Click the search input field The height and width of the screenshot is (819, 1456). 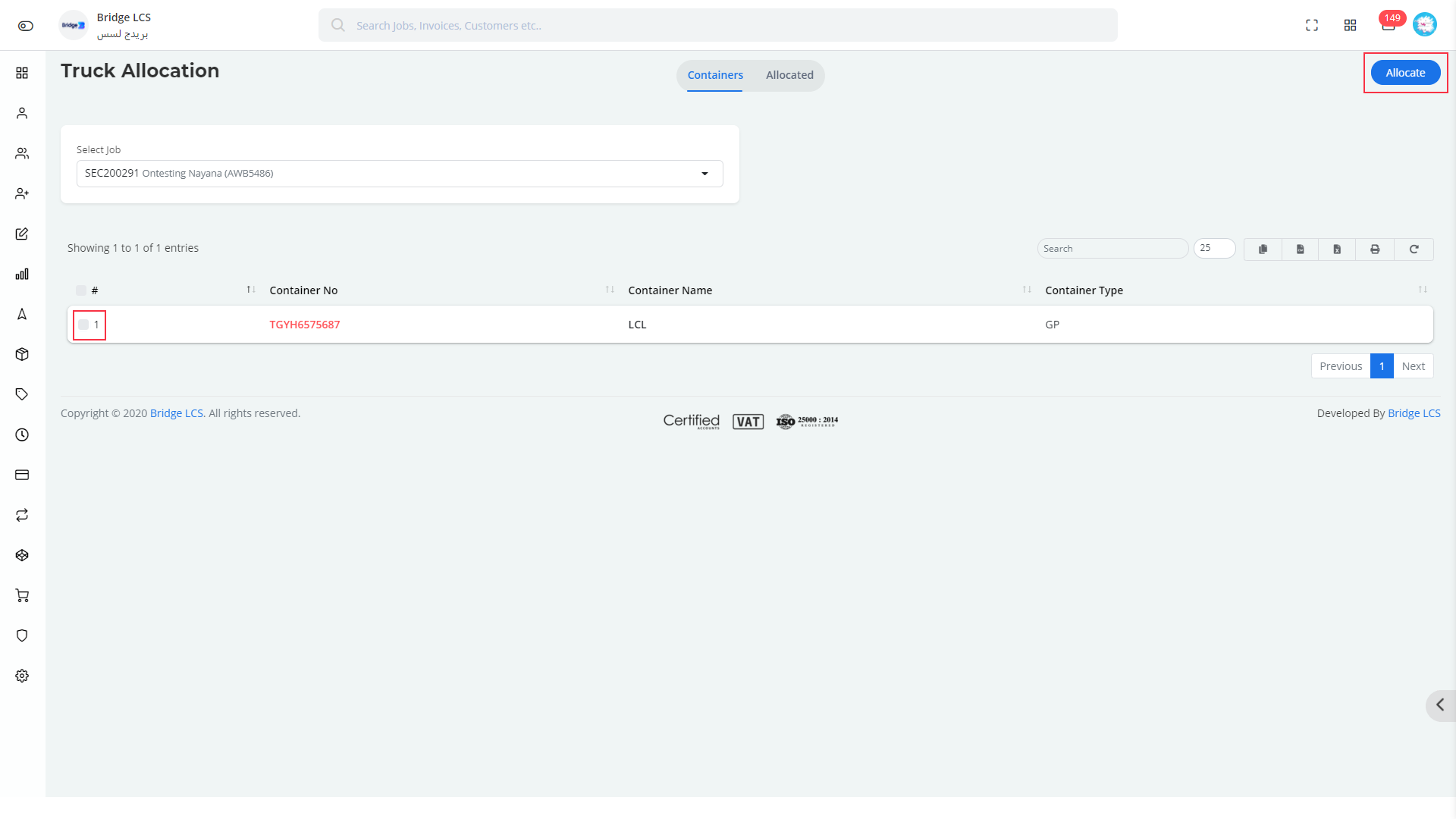[x=1112, y=247]
